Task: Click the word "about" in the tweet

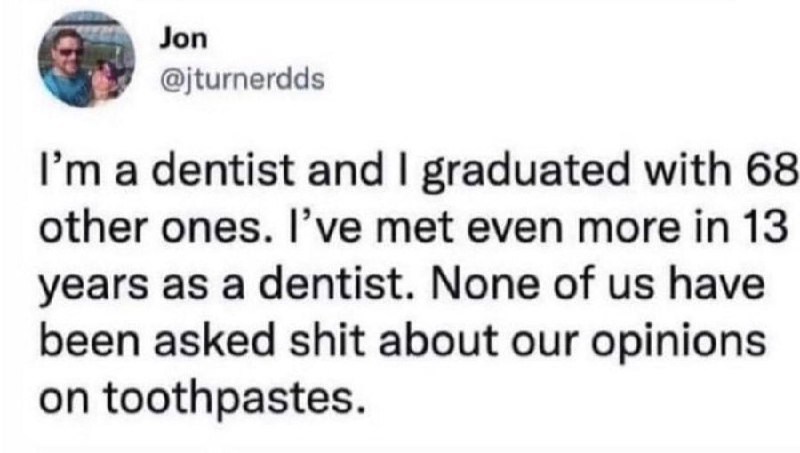Action: click(x=439, y=339)
